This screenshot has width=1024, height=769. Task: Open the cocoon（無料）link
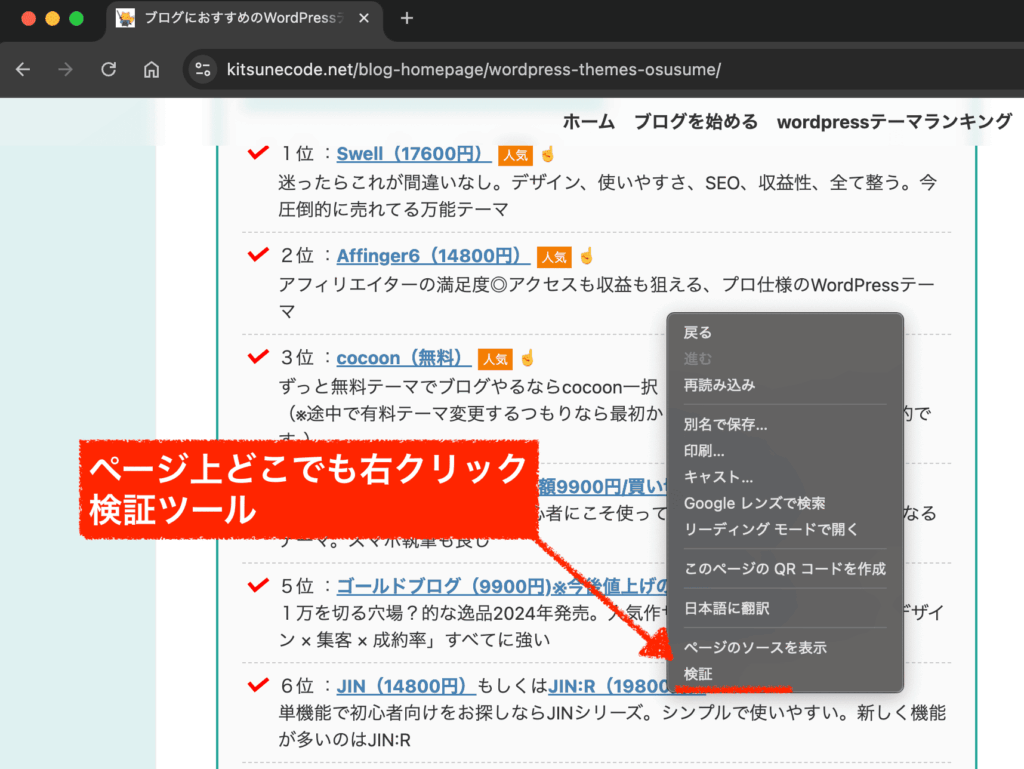coord(404,358)
